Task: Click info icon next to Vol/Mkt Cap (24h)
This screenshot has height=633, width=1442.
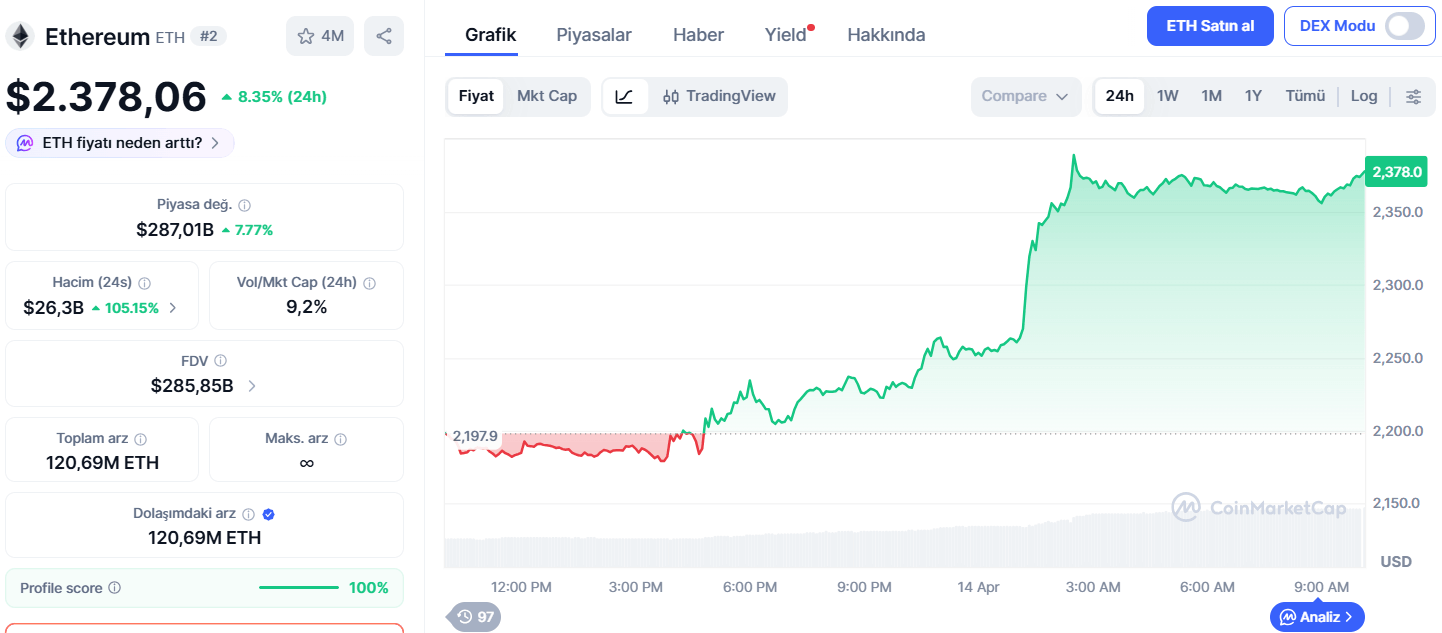Action: (370, 283)
